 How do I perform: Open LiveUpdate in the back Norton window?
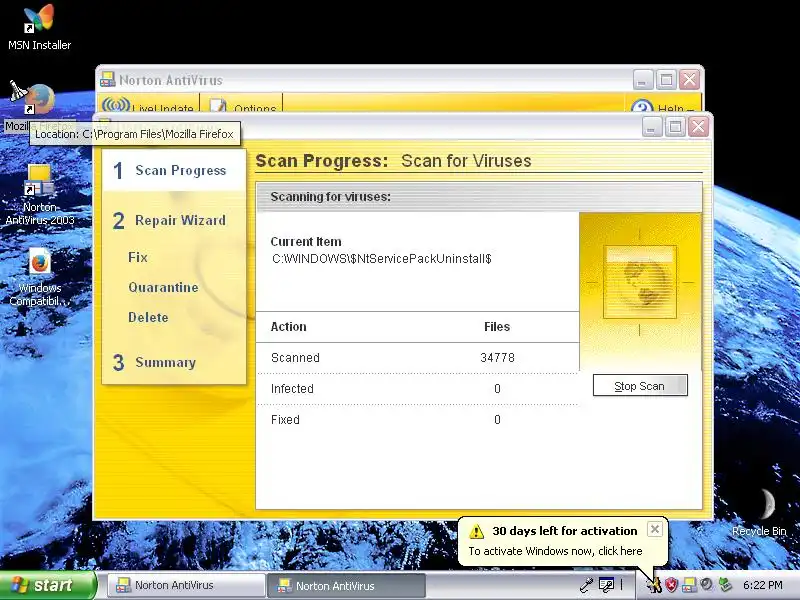(x=148, y=105)
